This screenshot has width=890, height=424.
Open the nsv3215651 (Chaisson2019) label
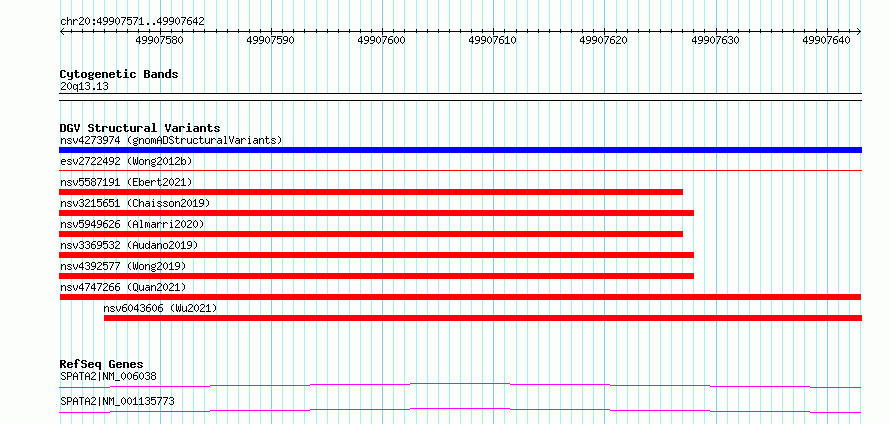[x=135, y=203]
